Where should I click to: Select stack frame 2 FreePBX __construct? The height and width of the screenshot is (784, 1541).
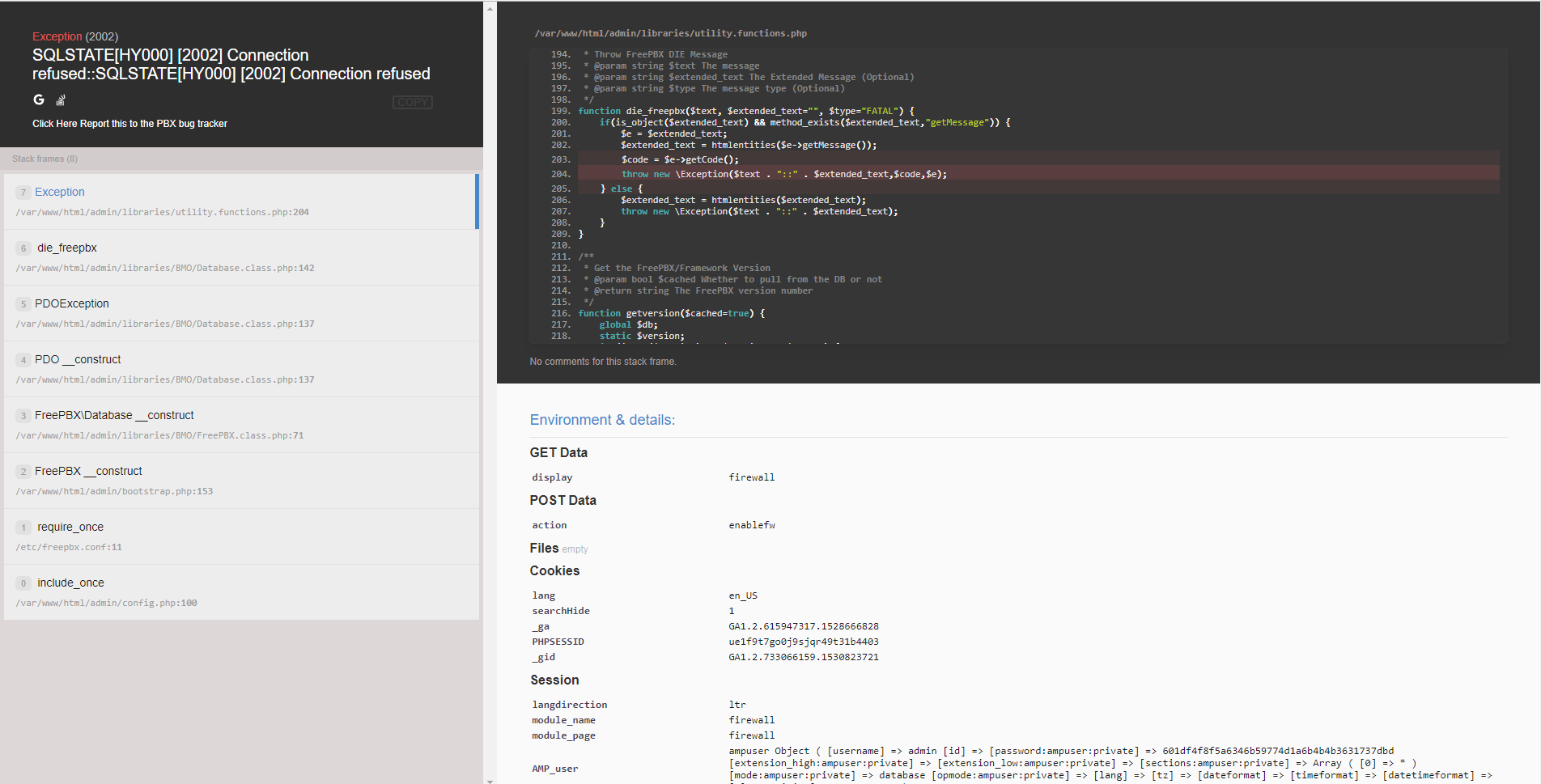pyautogui.click(x=241, y=481)
